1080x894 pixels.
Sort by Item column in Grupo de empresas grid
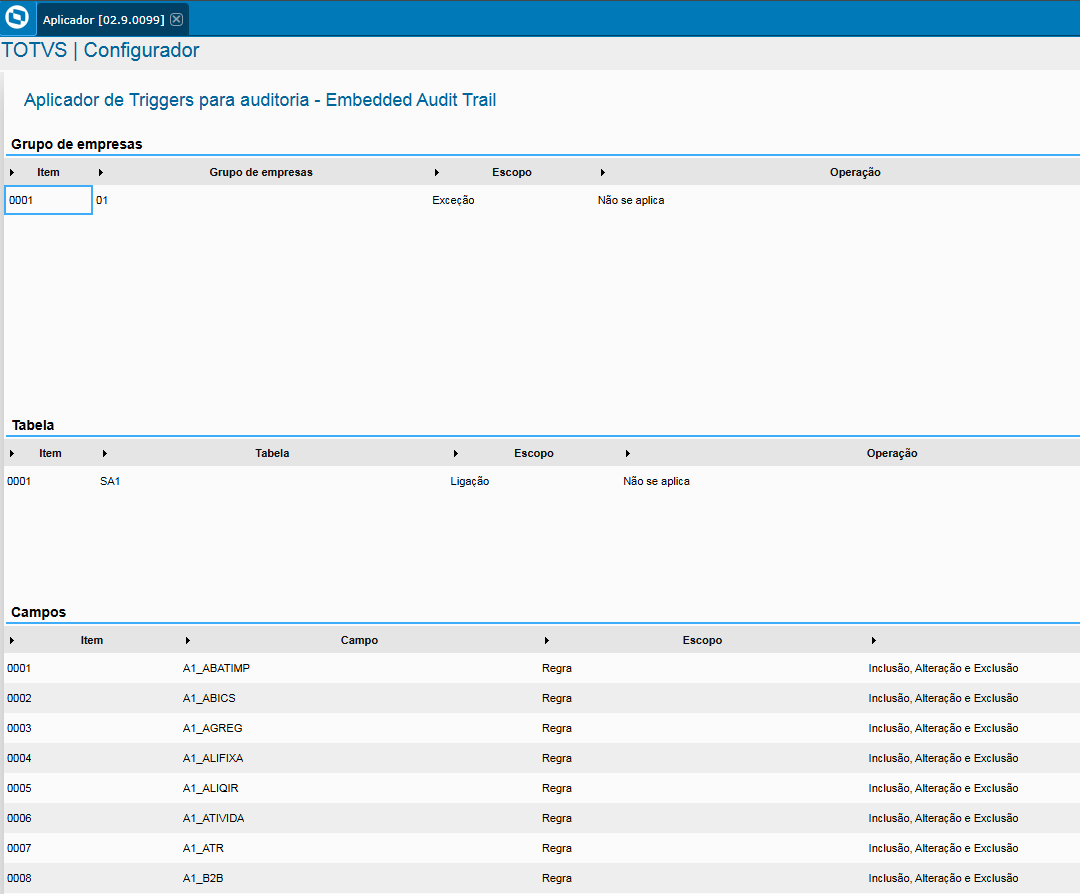point(48,172)
